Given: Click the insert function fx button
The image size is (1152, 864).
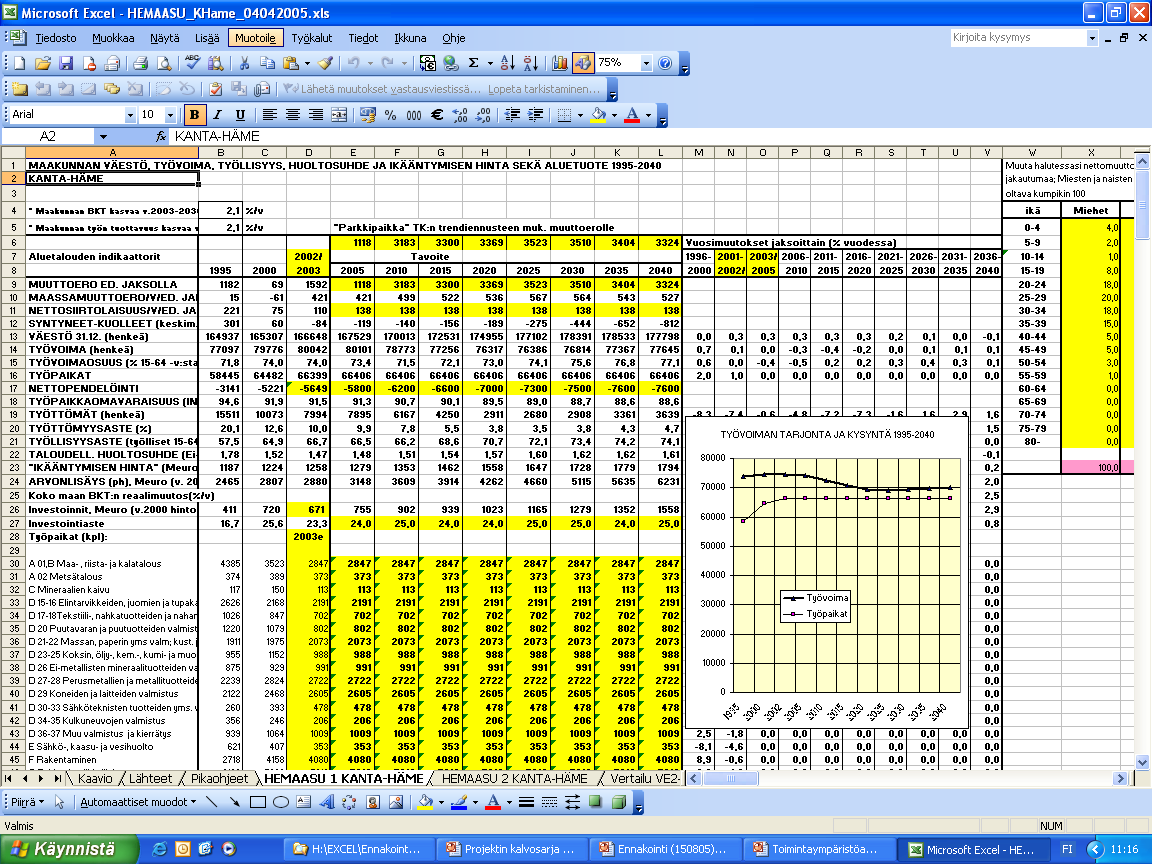Looking at the screenshot, I should pos(161,137).
